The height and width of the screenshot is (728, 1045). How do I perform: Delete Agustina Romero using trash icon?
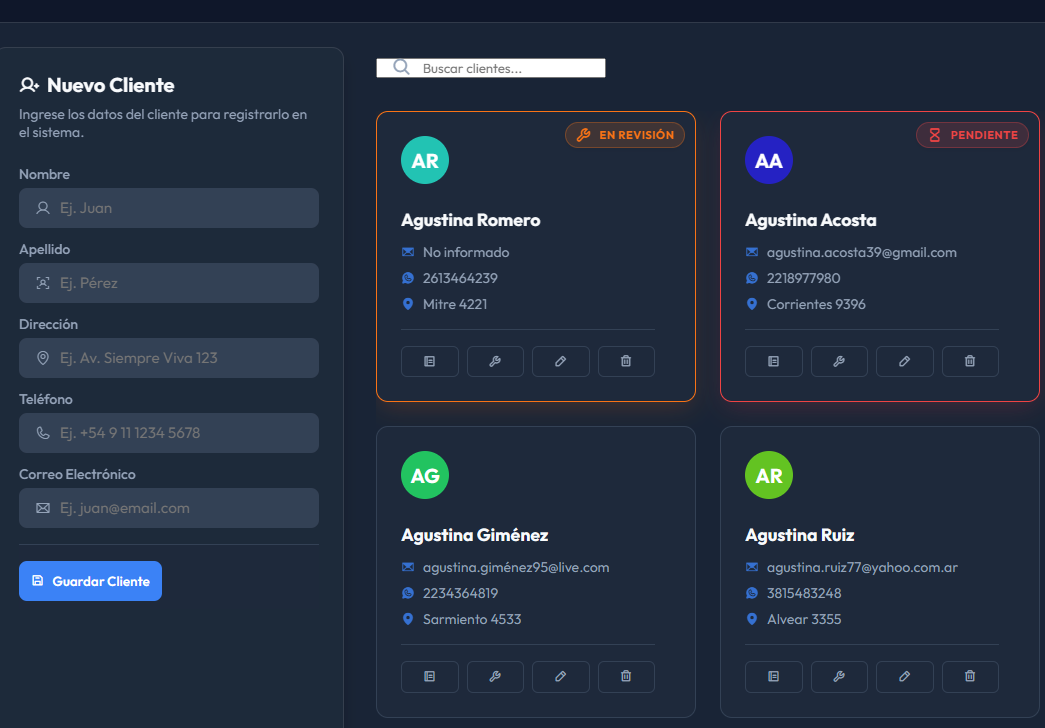pyautogui.click(x=626, y=361)
